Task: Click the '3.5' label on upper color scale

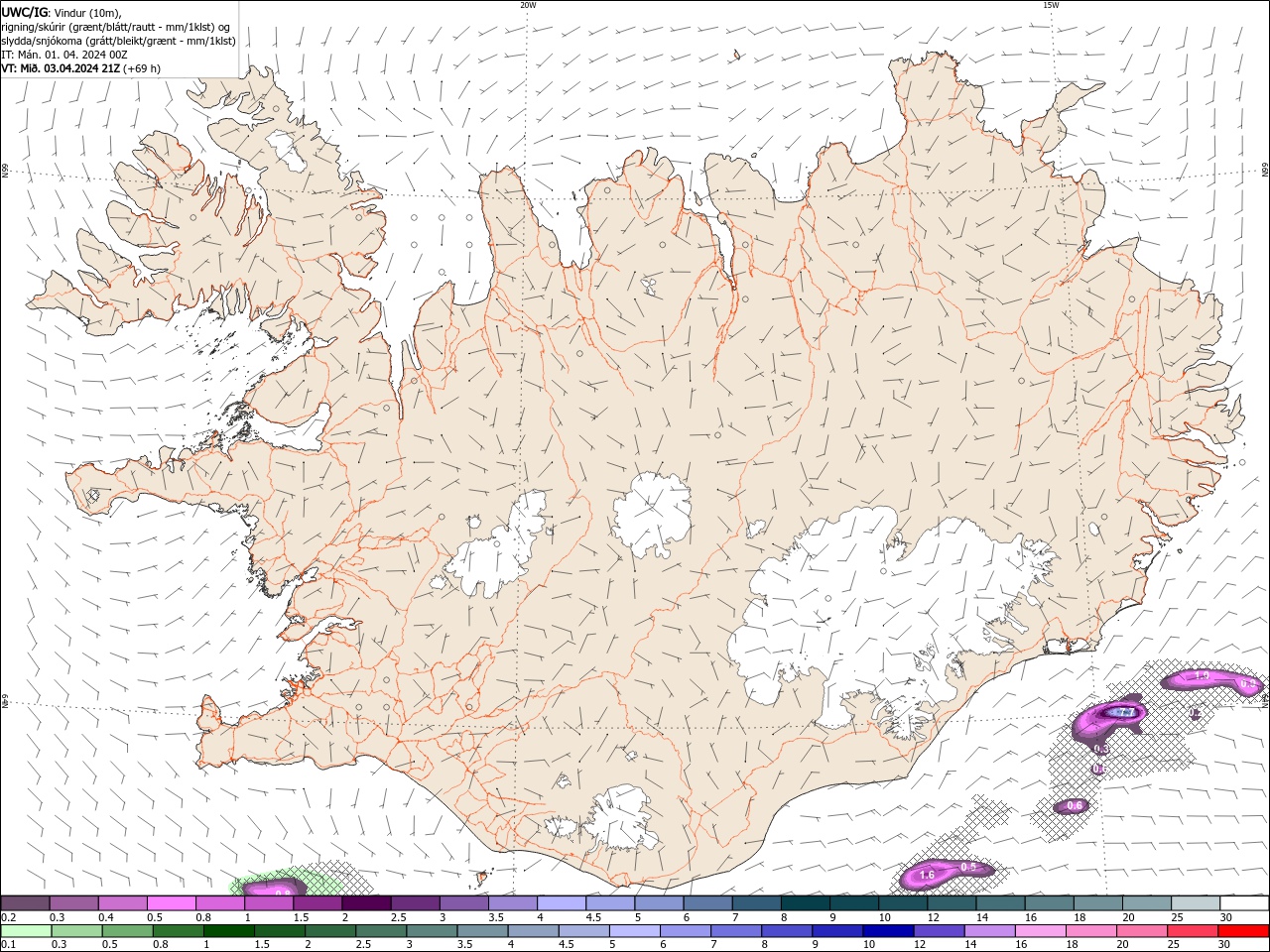Action: [495, 917]
